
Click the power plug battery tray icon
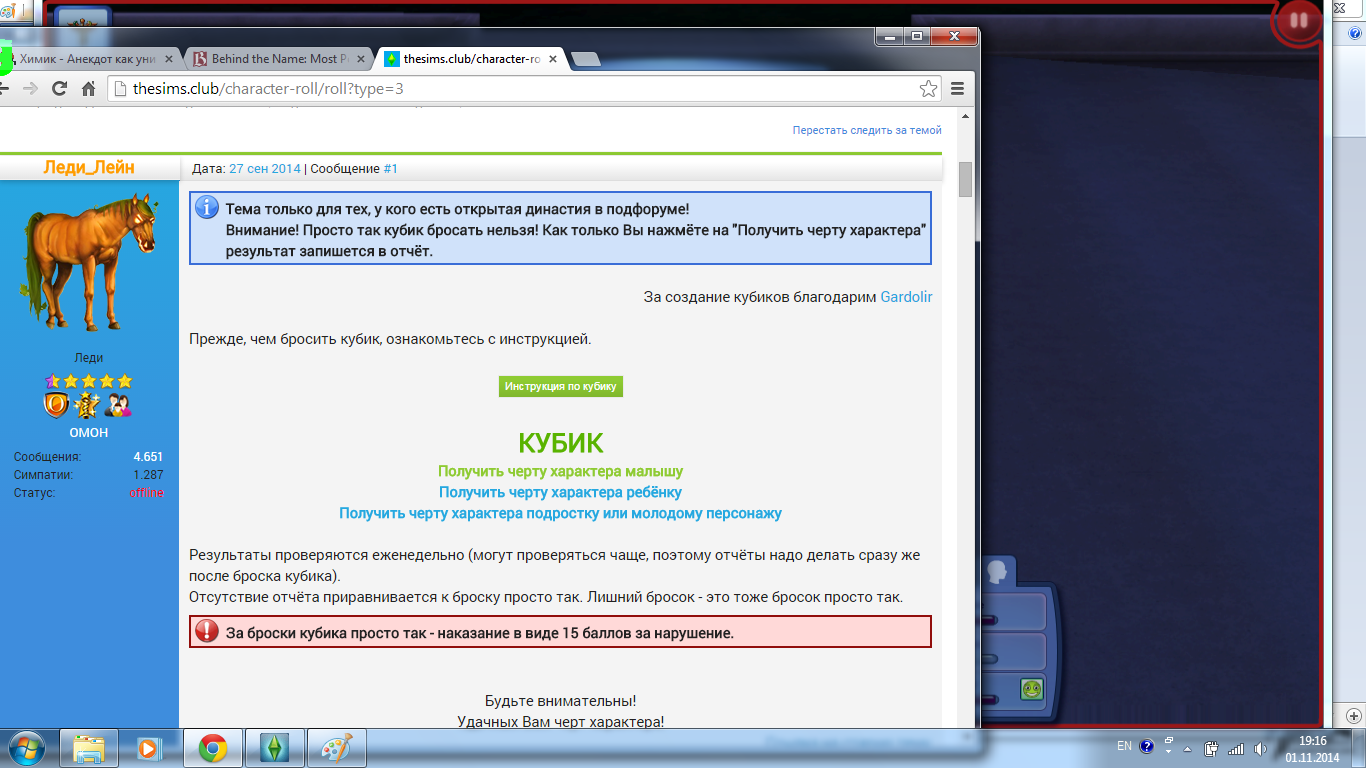pos(1212,747)
